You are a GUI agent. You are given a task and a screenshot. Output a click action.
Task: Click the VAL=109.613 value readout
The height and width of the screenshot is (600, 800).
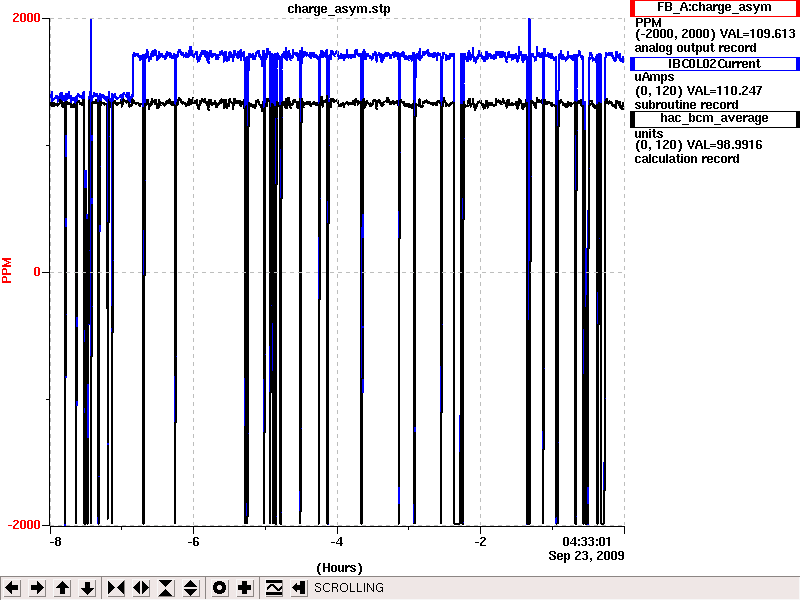point(757,34)
